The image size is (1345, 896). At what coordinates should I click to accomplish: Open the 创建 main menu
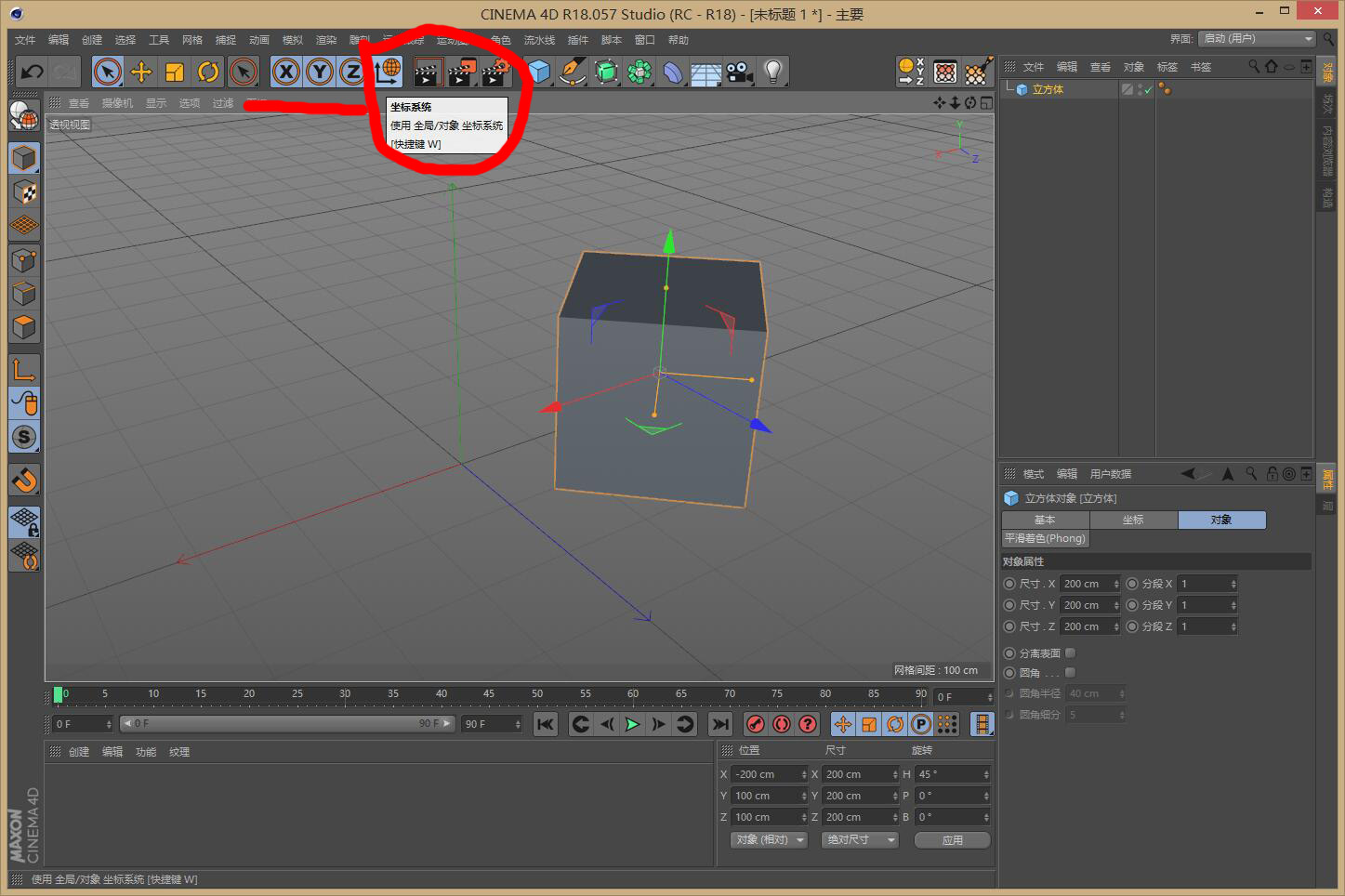[x=92, y=40]
